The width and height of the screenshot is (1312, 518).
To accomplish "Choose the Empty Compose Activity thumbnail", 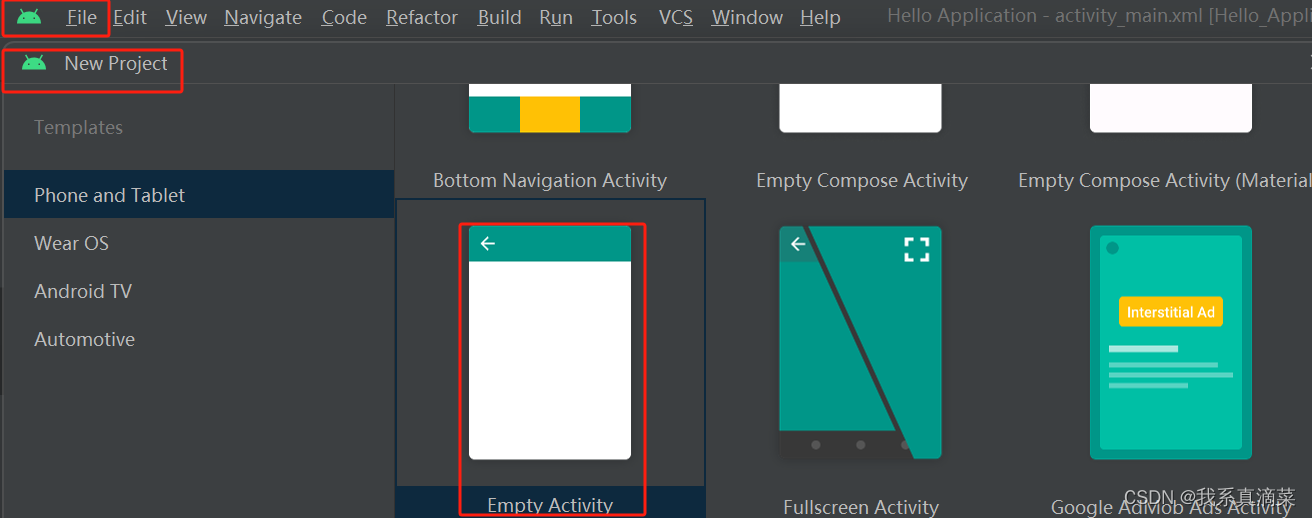I will pos(860,108).
